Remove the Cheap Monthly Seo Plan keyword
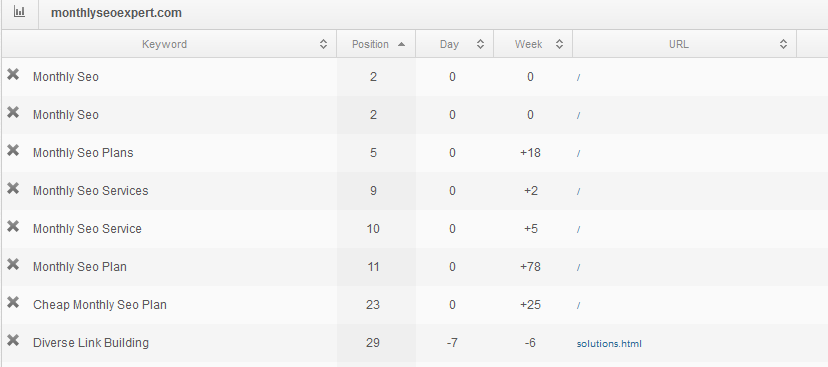Viewport: 828px width, 367px height. tap(13, 303)
